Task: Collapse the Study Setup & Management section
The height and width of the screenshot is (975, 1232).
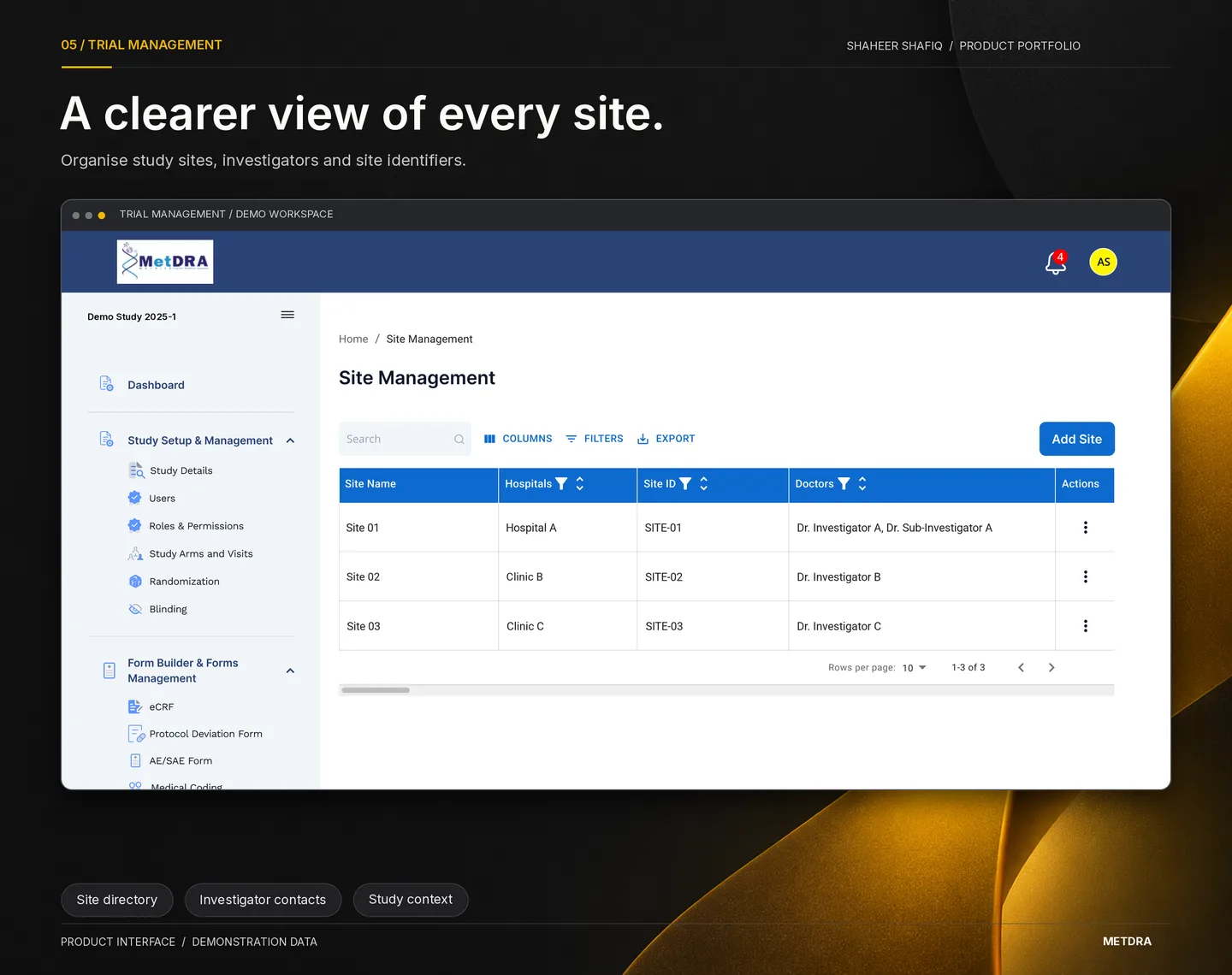Action: point(290,440)
